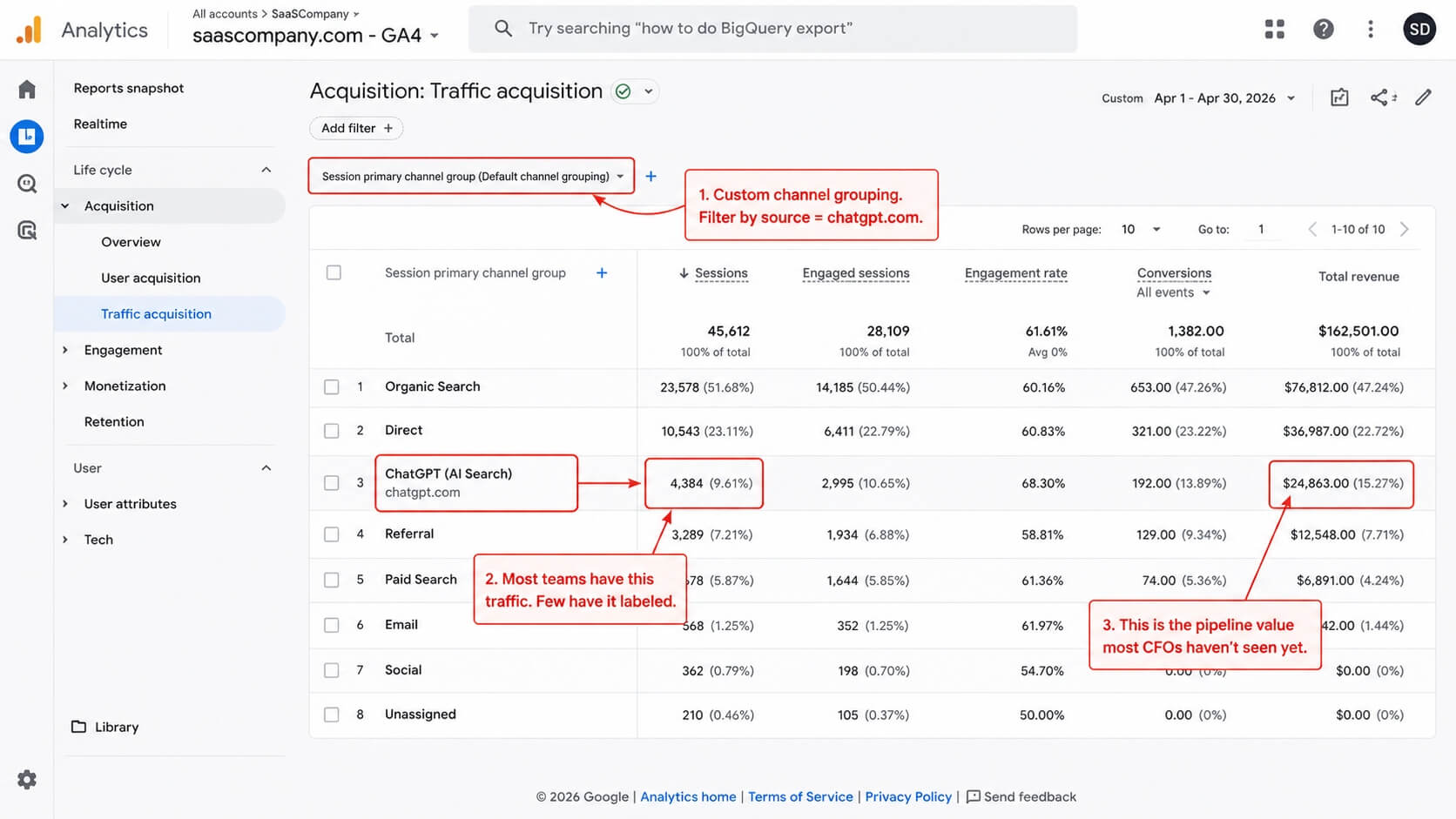The height and width of the screenshot is (819, 1456).
Task: Click the report status green check icon
Action: (623, 91)
